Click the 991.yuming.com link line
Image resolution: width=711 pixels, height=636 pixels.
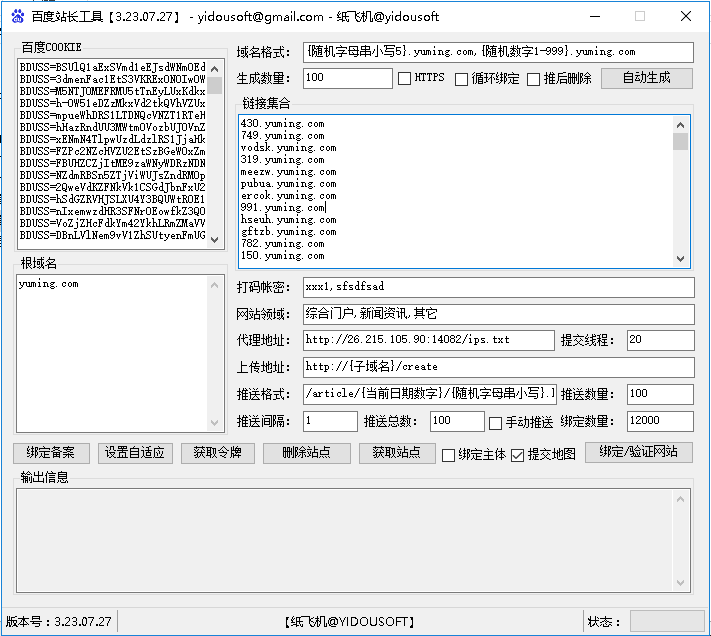click(282, 208)
